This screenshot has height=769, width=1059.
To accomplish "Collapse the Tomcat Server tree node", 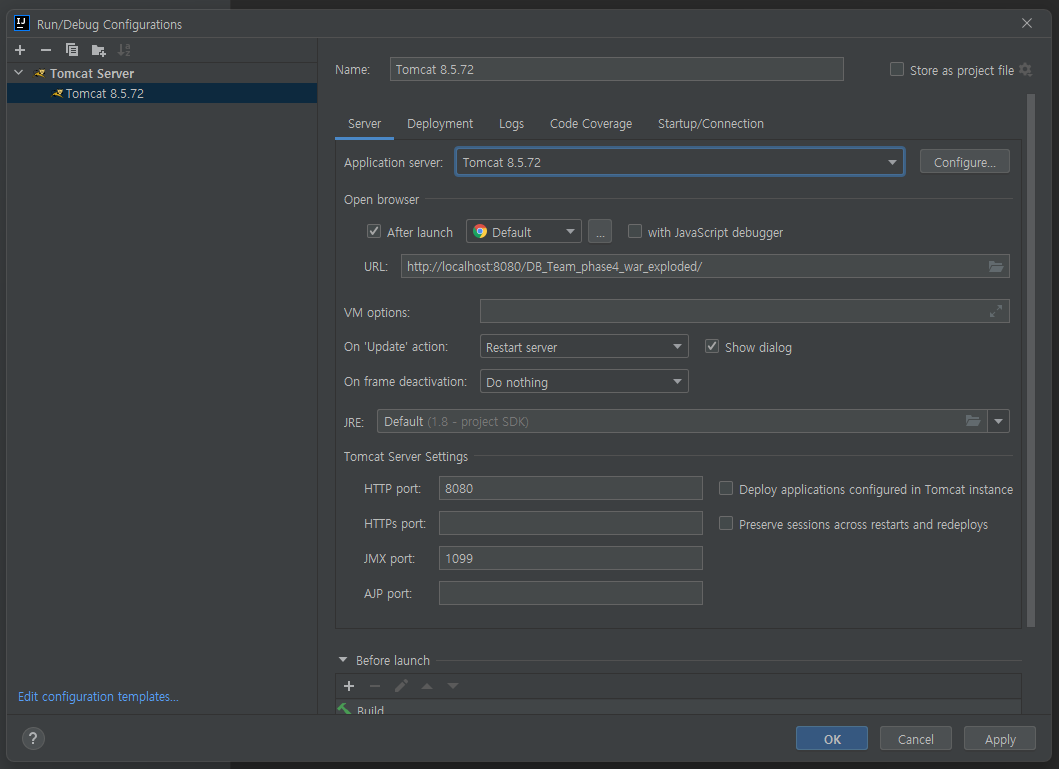I will (x=19, y=72).
